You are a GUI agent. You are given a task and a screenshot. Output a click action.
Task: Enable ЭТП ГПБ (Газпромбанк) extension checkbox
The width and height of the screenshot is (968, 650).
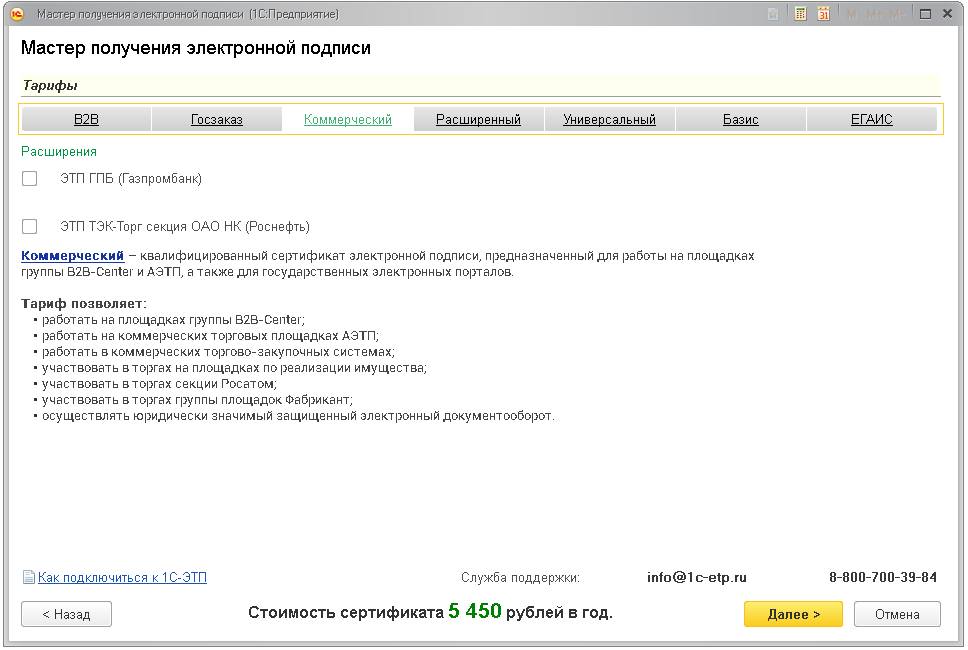click(30, 178)
